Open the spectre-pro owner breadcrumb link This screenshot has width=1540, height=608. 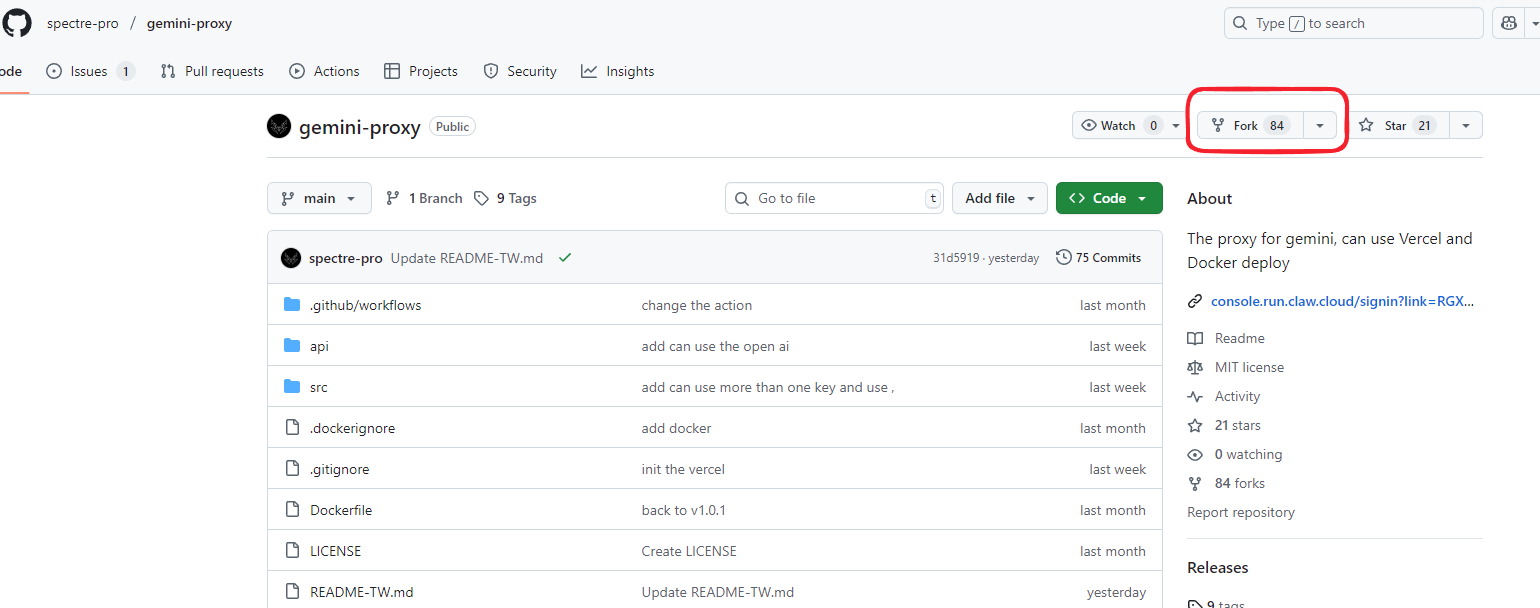click(x=83, y=23)
